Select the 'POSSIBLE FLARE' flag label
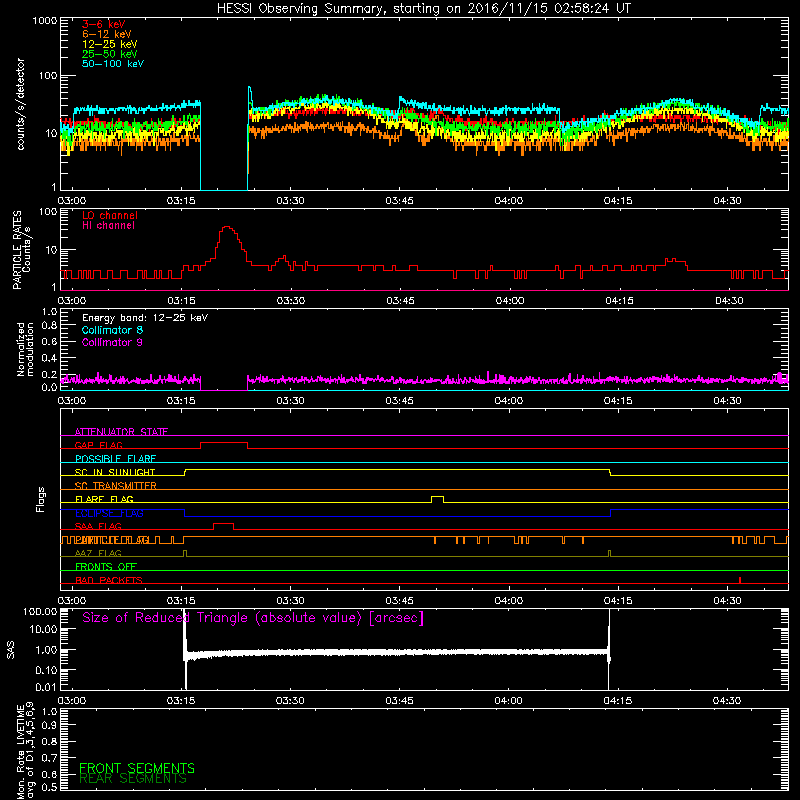Image resolution: width=800 pixels, height=800 pixels. pyautogui.click(x=115, y=459)
